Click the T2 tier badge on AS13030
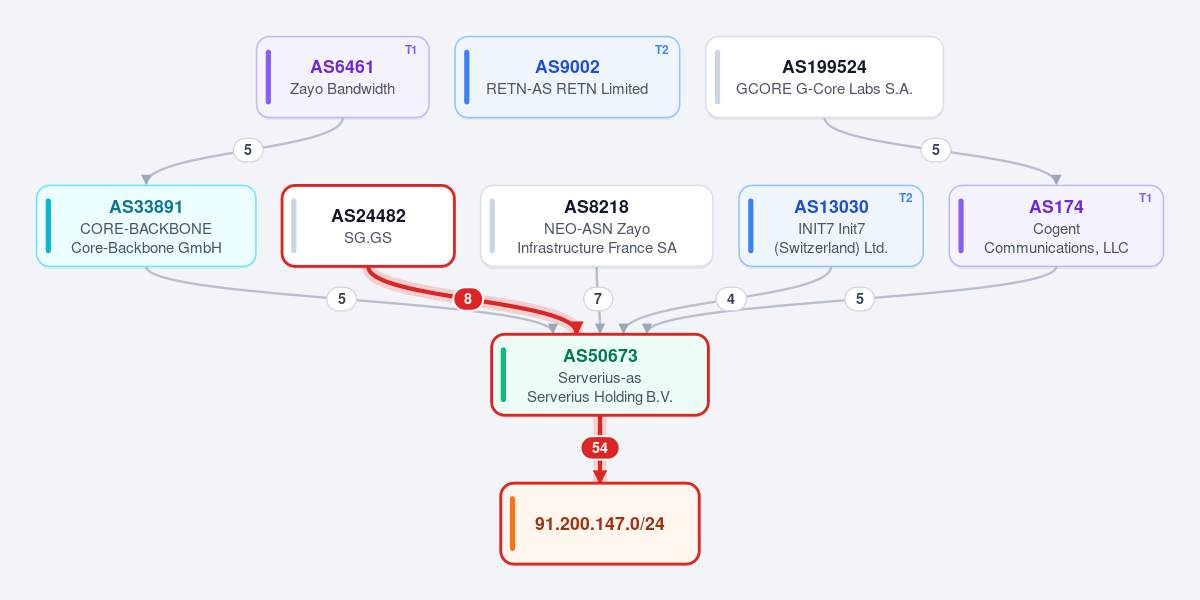This screenshot has width=1200, height=600. [905, 198]
